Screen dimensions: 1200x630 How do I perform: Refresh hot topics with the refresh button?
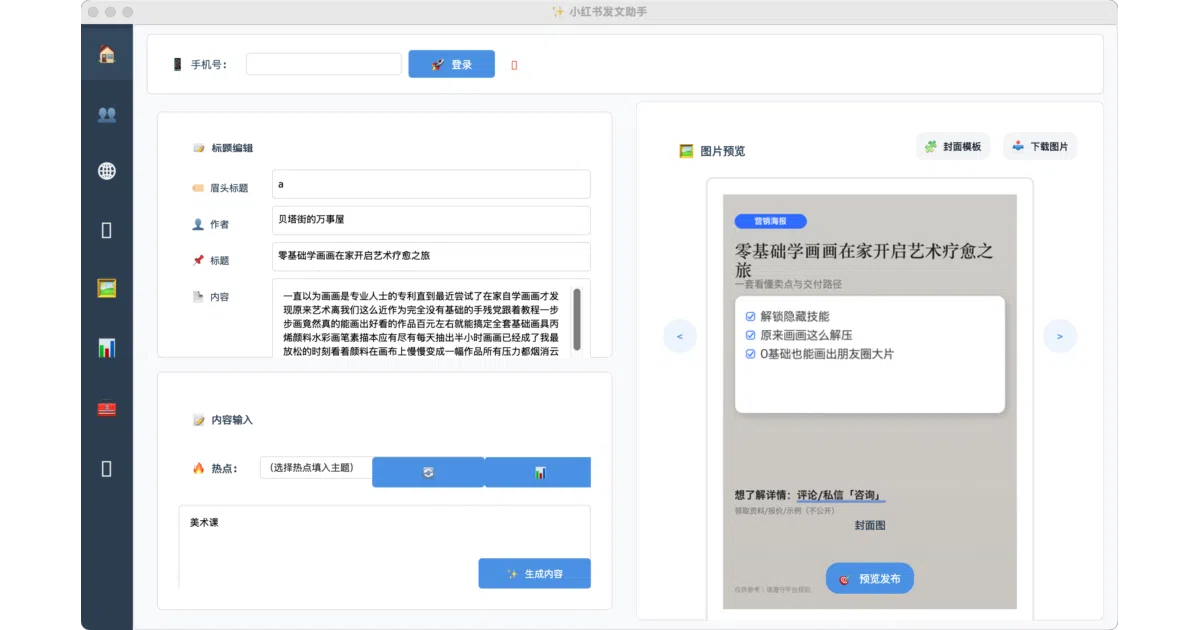428,472
